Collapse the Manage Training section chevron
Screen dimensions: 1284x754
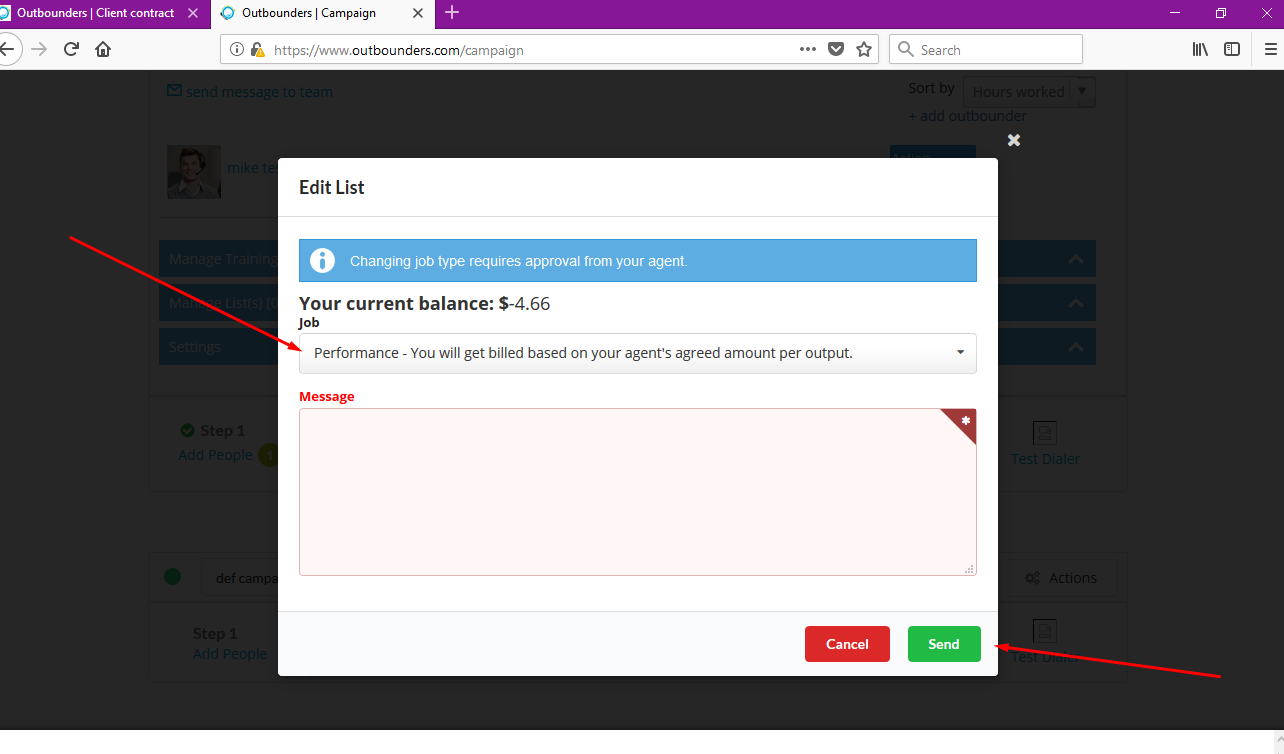pos(1076,259)
